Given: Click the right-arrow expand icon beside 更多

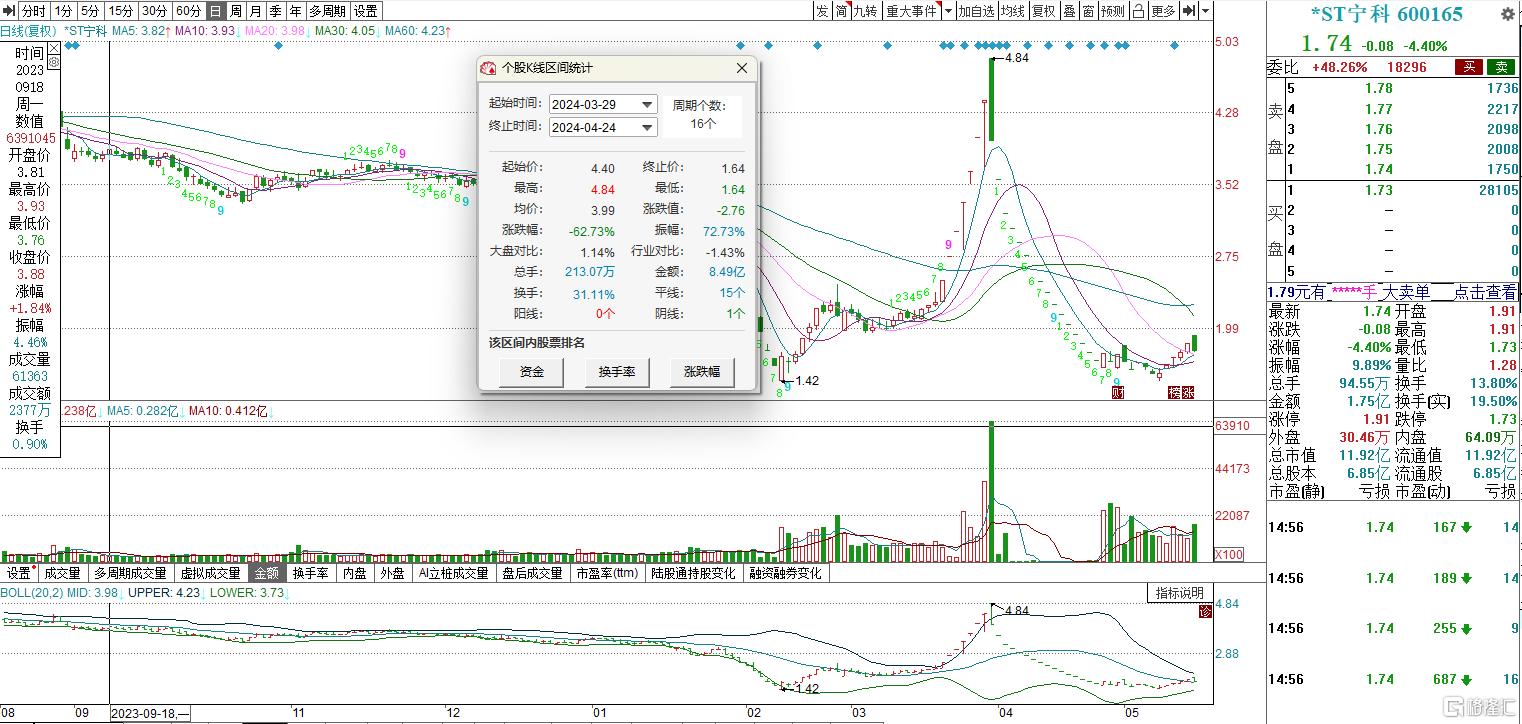Looking at the screenshot, I should click(x=1188, y=11).
